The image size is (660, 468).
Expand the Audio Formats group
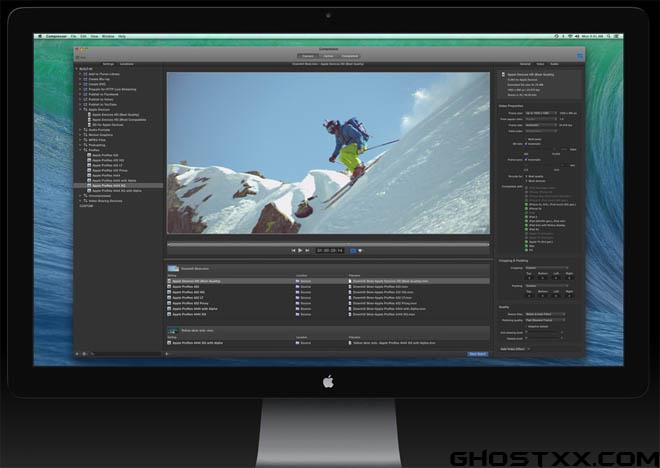79,128
